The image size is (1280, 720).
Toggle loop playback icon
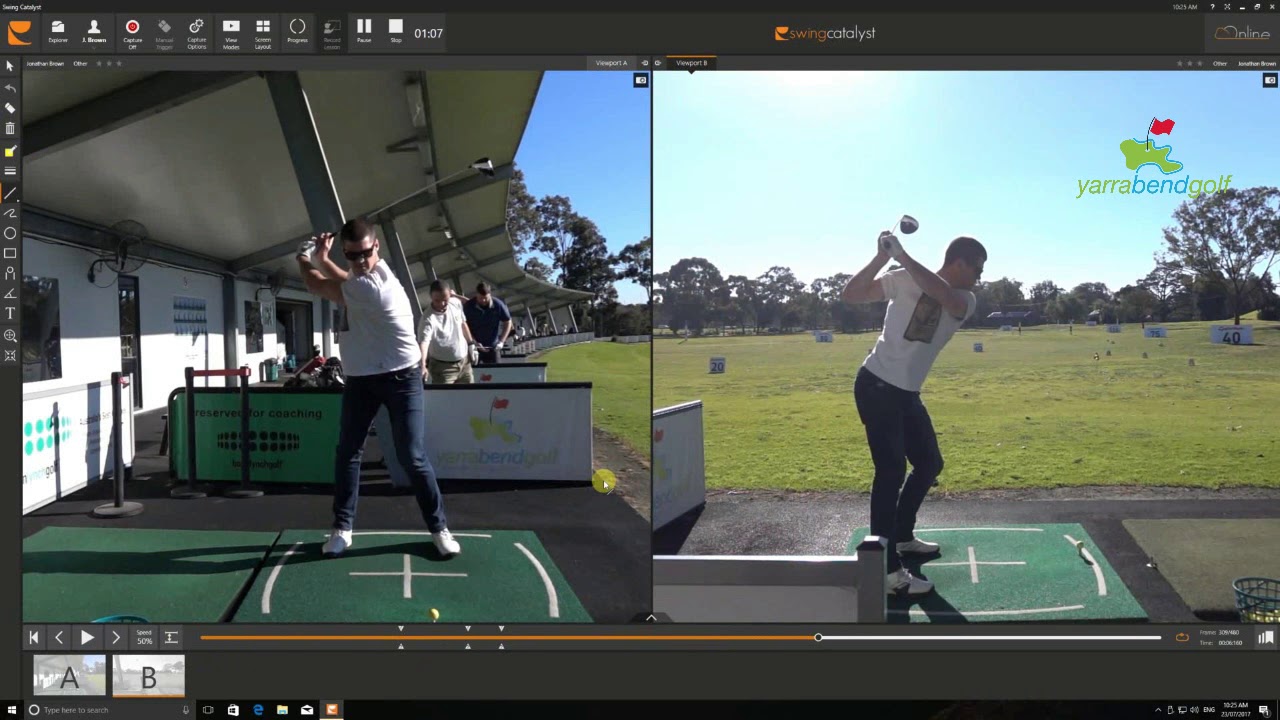(1182, 637)
